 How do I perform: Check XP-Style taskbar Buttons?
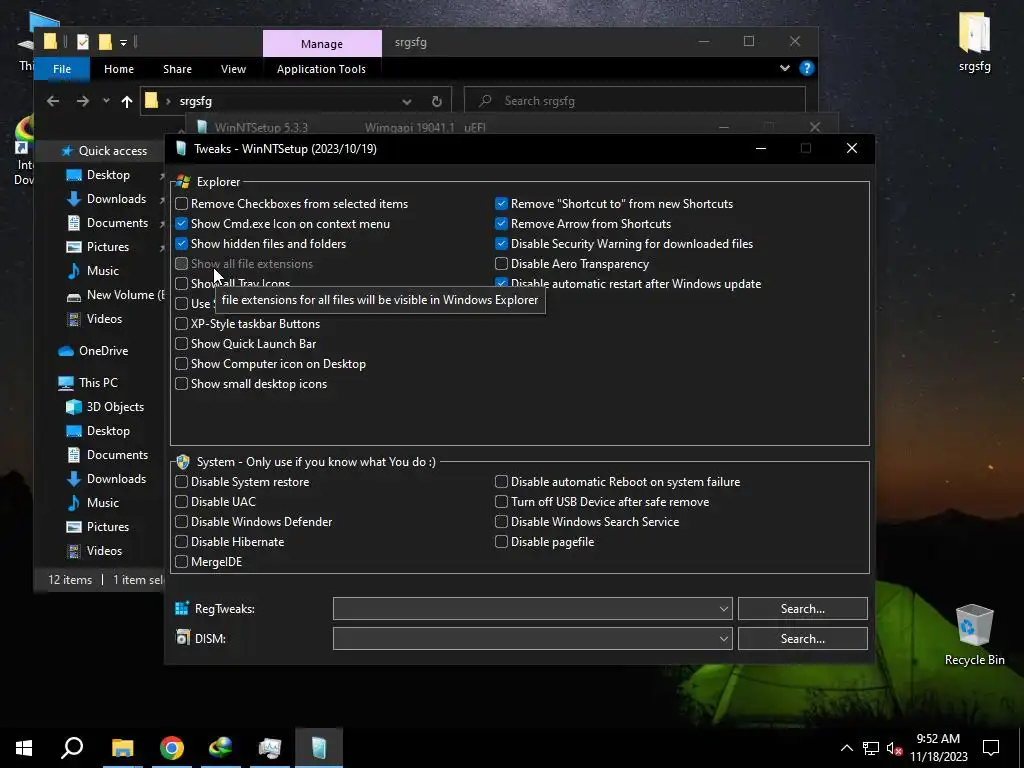(x=182, y=324)
